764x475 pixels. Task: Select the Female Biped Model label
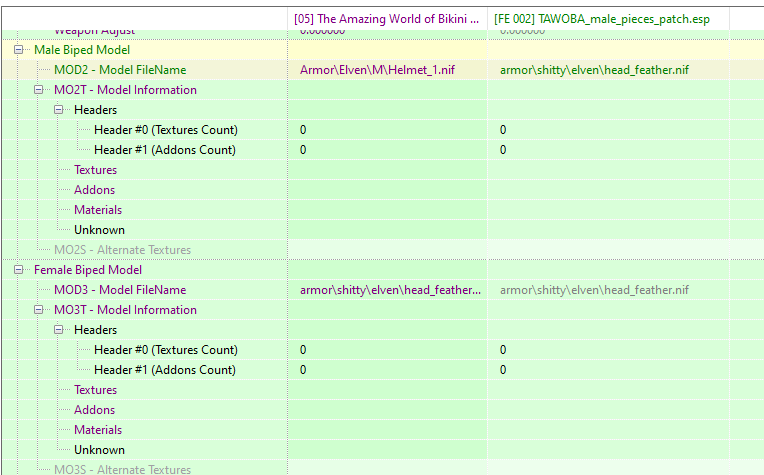88,270
